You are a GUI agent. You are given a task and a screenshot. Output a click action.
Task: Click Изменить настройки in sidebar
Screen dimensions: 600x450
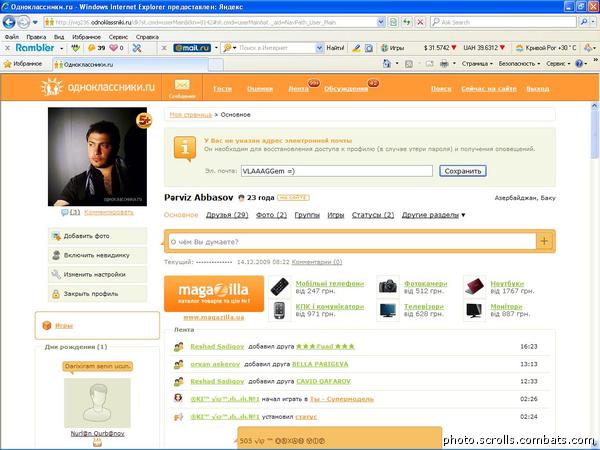coord(98,274)
